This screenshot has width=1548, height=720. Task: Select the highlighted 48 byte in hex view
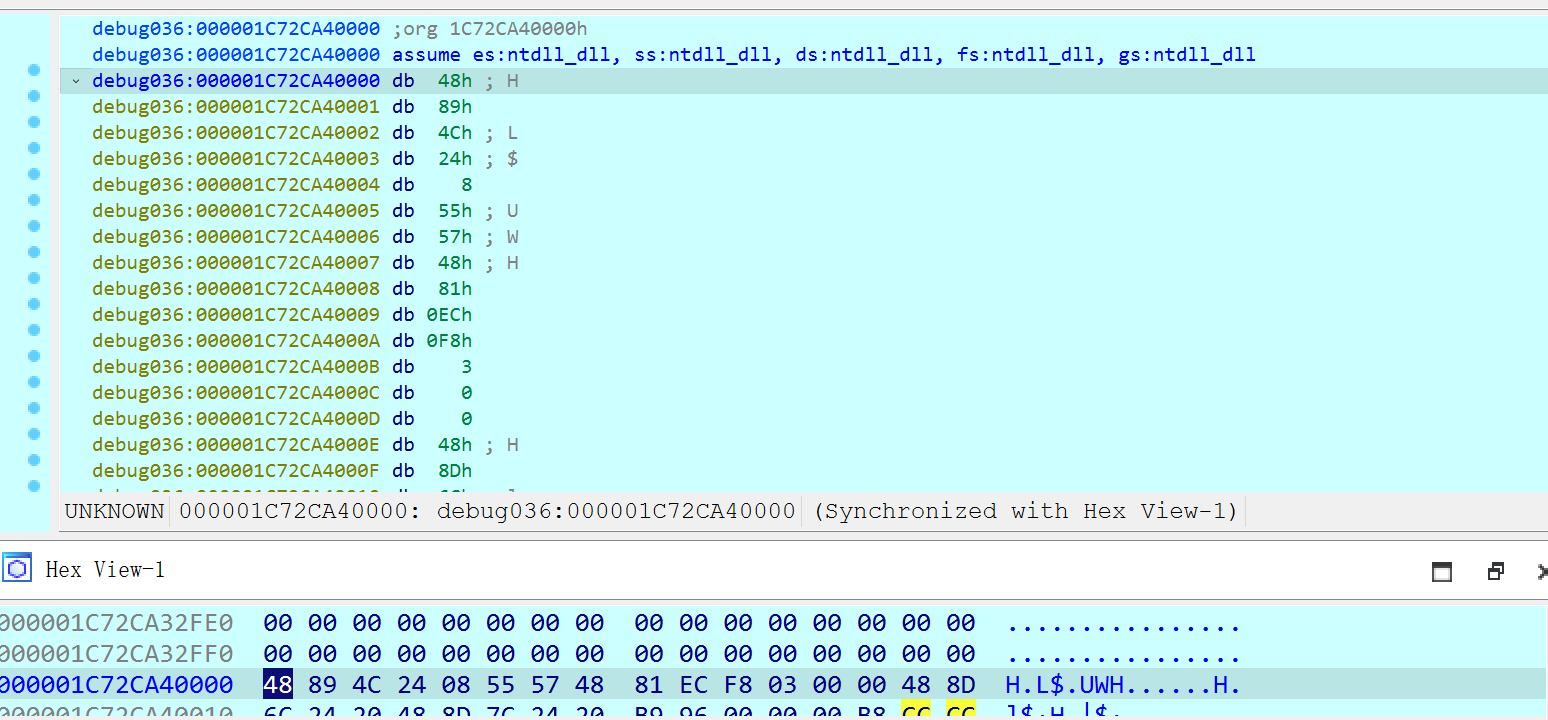278,685
